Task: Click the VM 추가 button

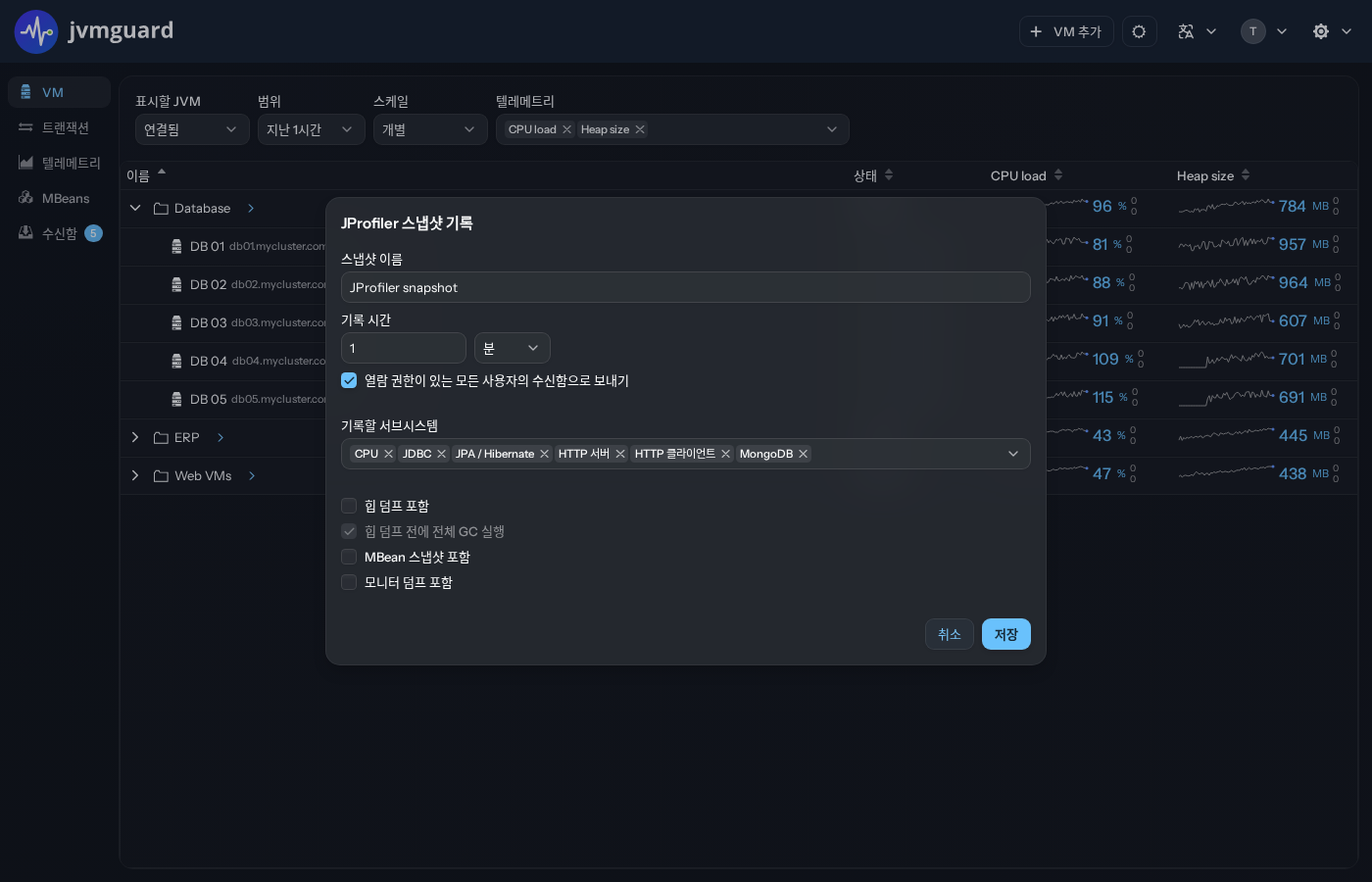Action: (1066, 31)
